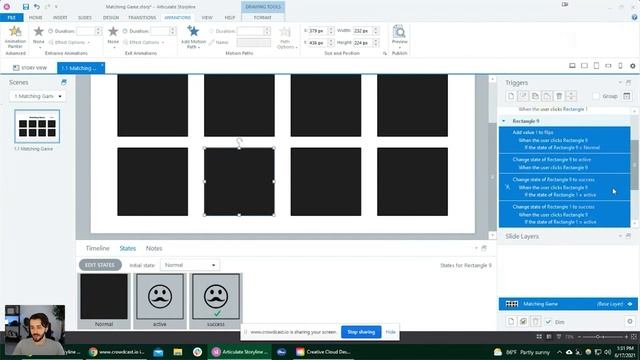Open Chrome crowdcast window from the taskbar

[x=117, y=352]
